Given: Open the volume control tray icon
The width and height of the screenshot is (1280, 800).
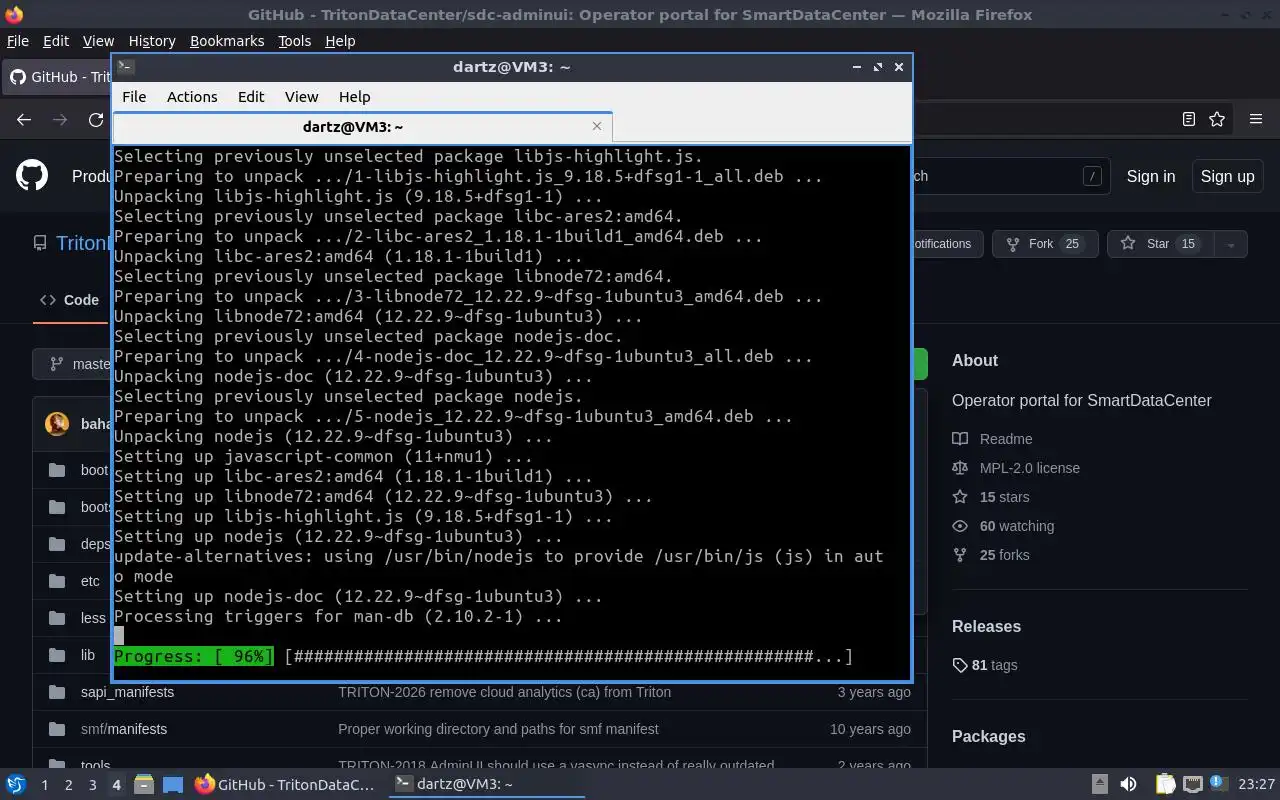Looking at the screenshot, I should click(1128, 784).
